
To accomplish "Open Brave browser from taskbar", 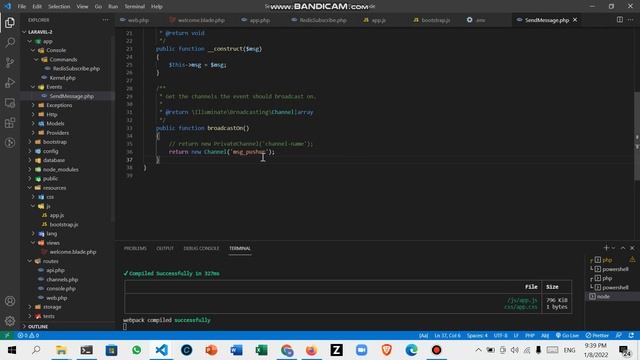I will 387,350.
